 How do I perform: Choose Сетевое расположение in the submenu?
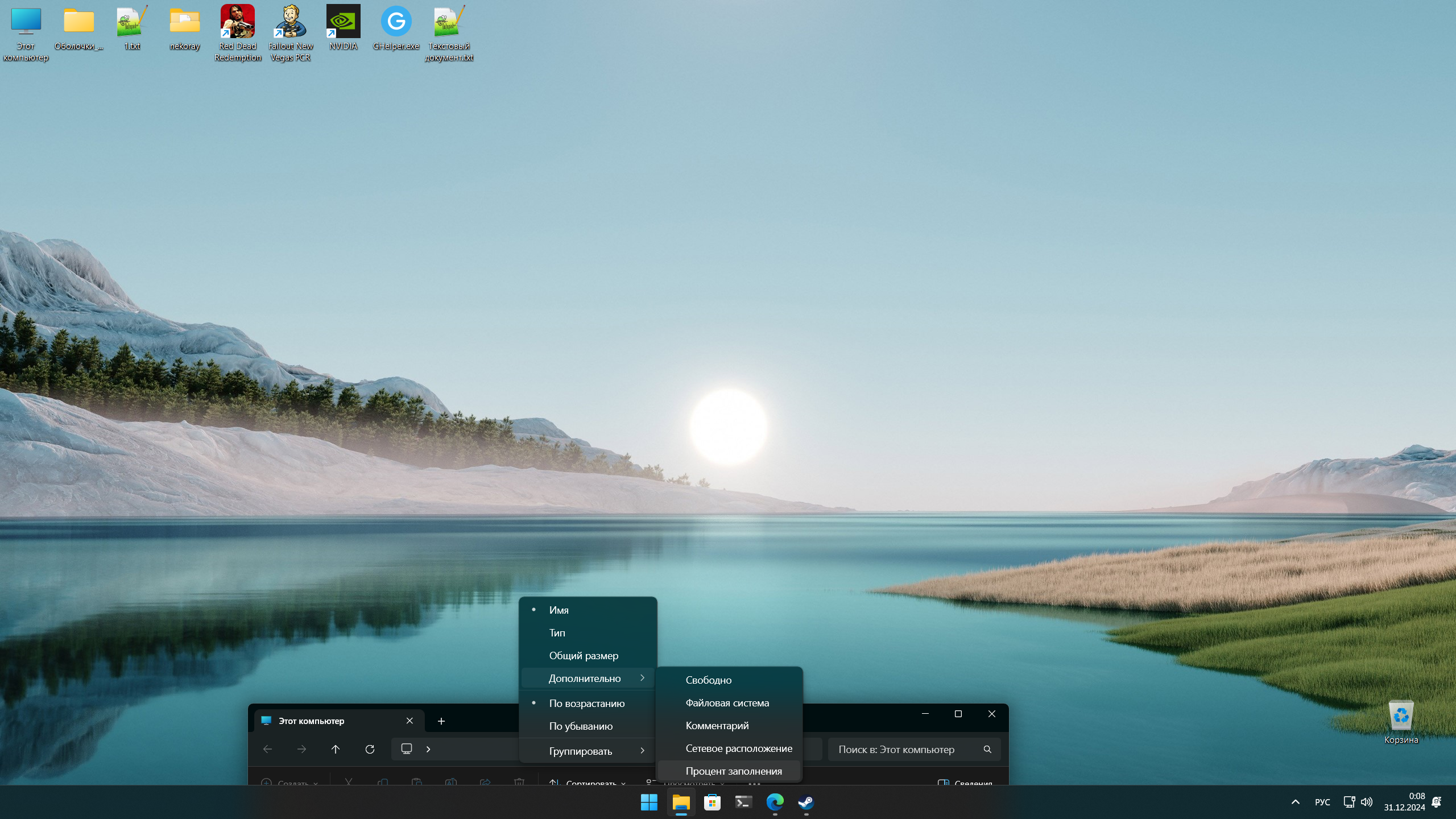tap(729, 748)
